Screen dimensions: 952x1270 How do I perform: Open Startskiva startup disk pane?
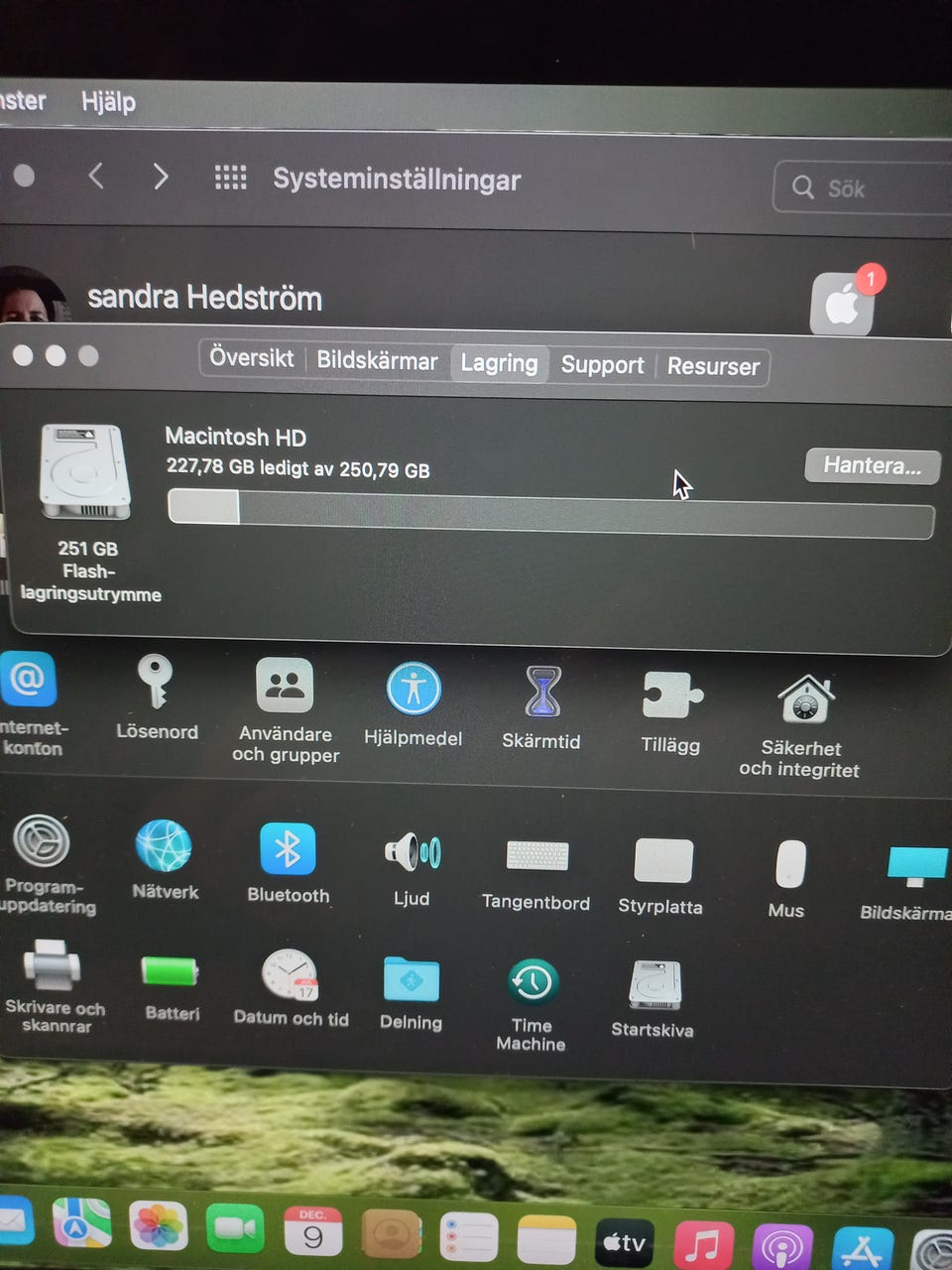(x=654, y=985)
